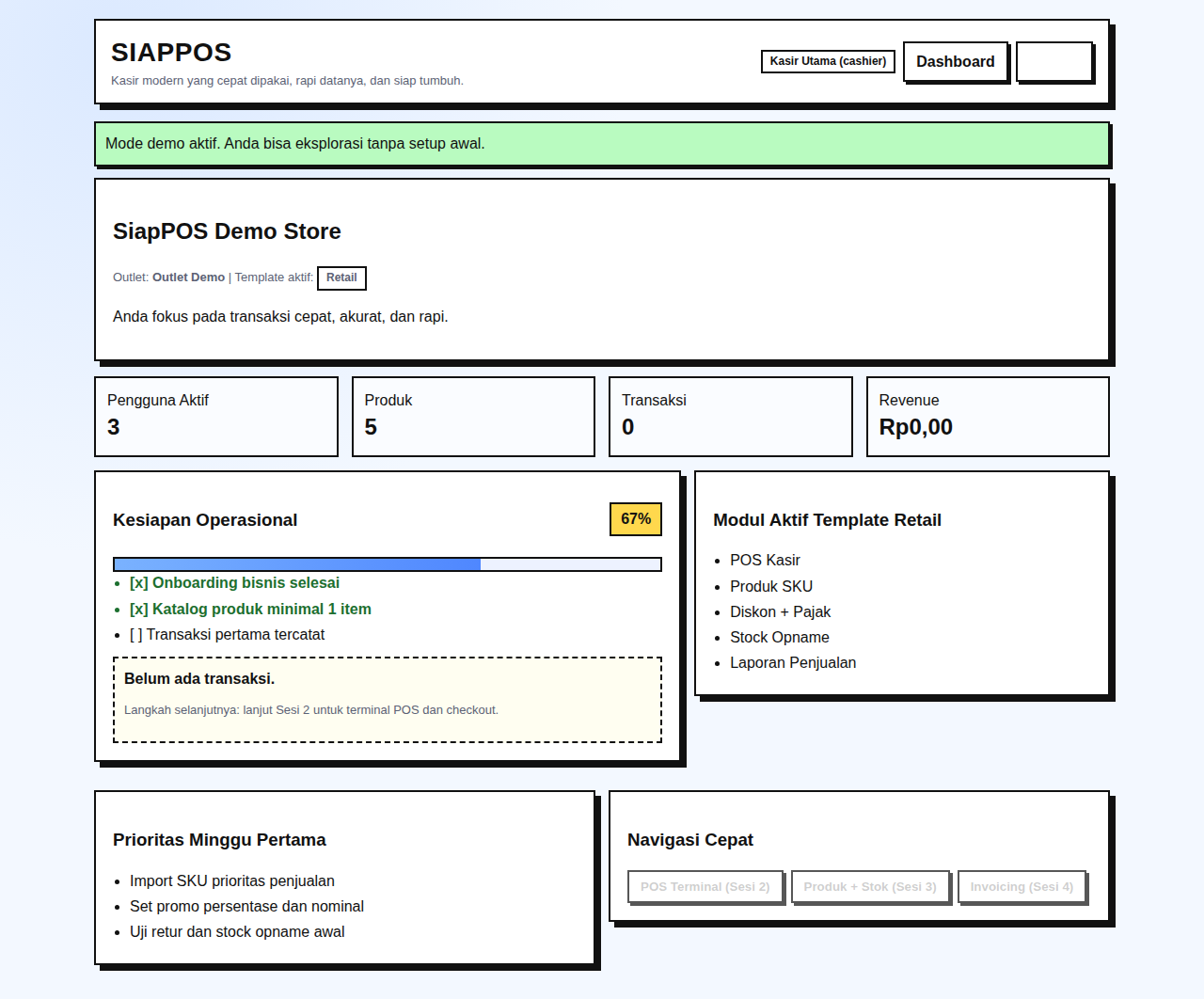Open POS Terminal (Sesi 2) shortcut

point(705,887)
